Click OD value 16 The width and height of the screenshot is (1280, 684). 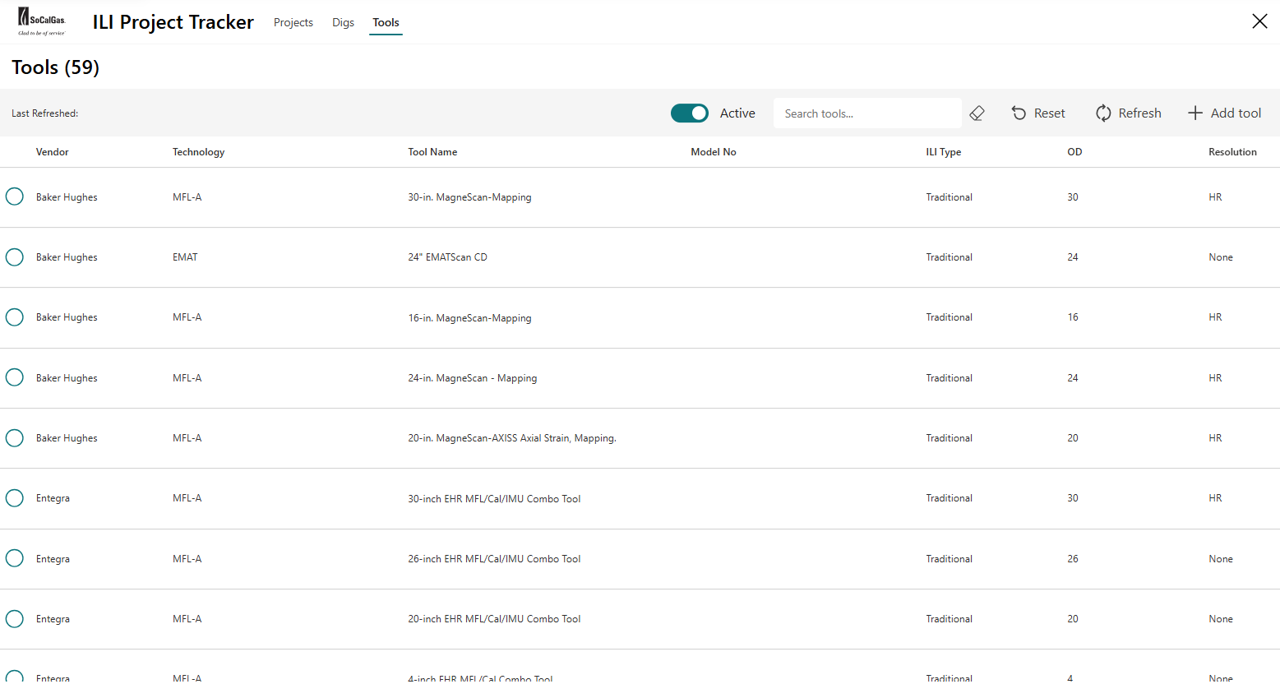pos(1072,317)
